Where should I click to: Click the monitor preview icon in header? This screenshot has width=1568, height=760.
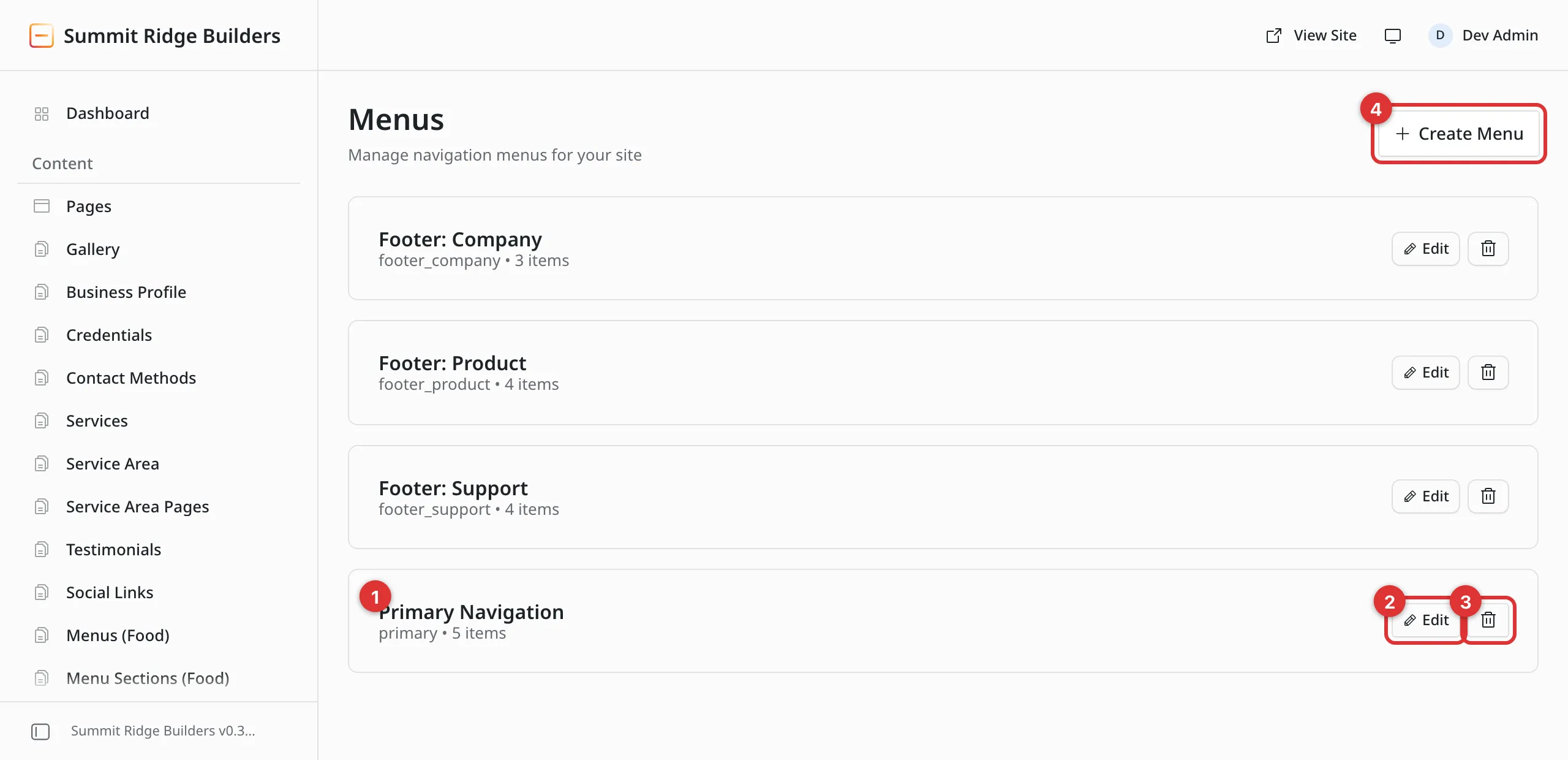pyautogui.click(x=1392, y=36)
